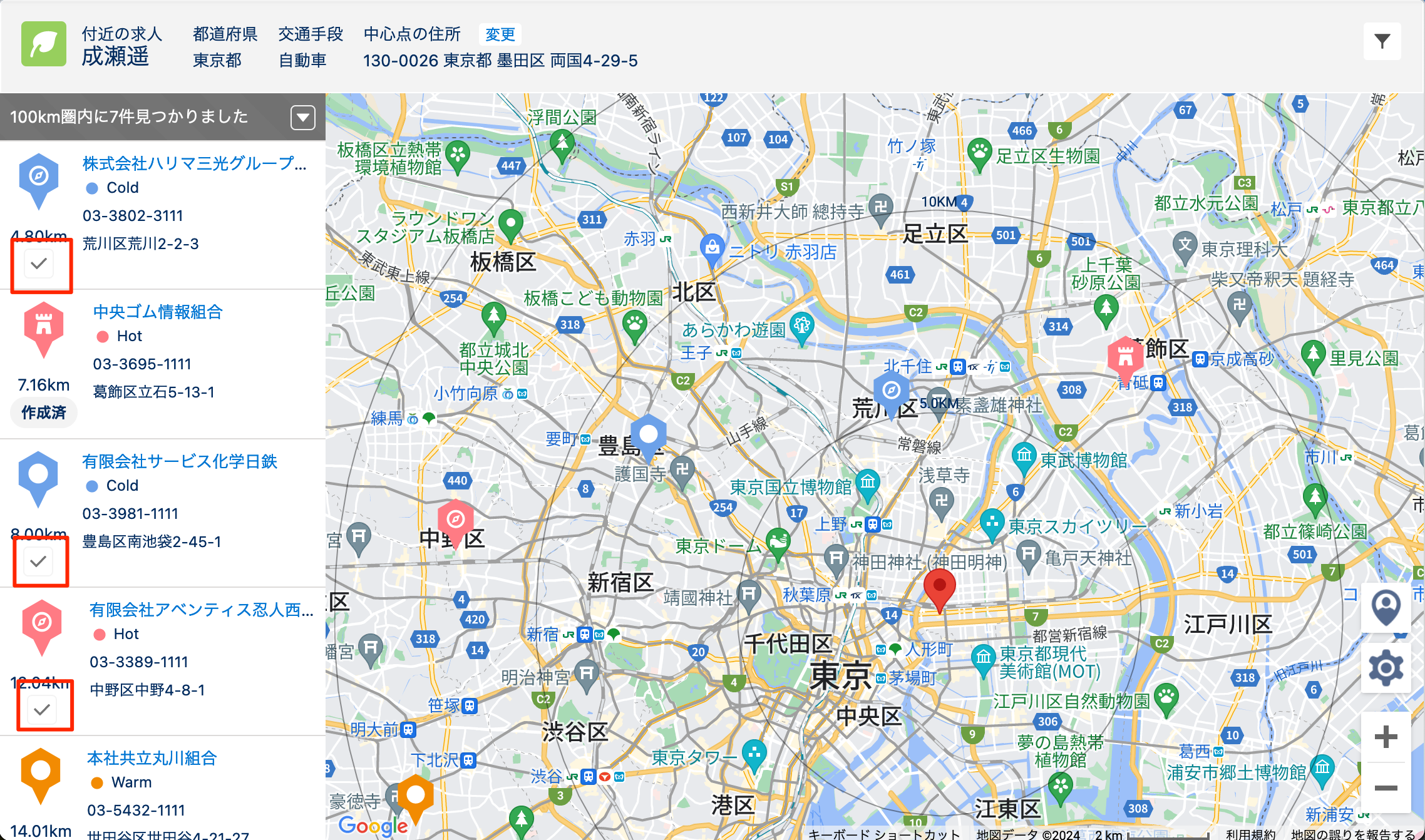Click 東京国立博物館 museum icon
1425x840 pixels.
(x=868, y=485)
